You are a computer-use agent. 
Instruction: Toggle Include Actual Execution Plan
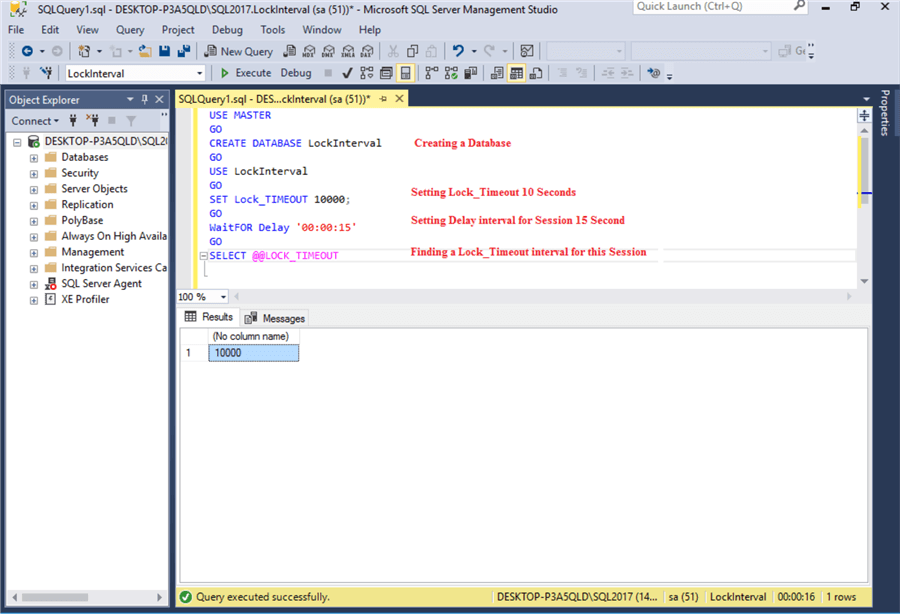click(430, 73)
